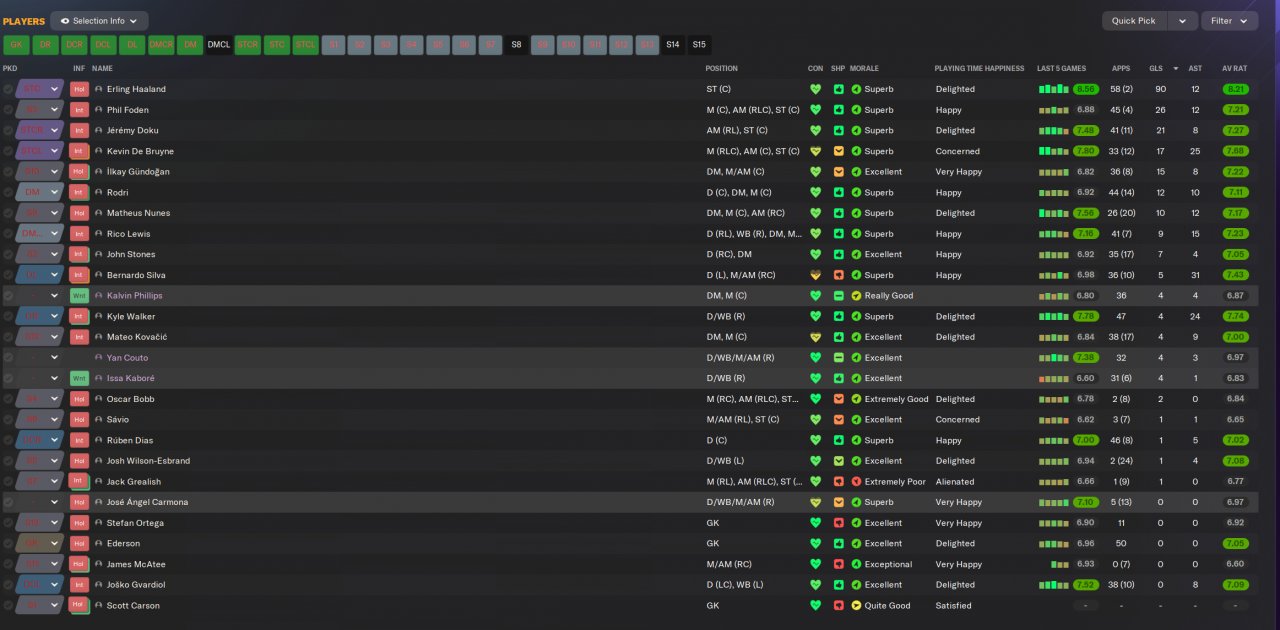Click the player icon beside Jérémy Doku
The width and height of the screenshot is (1280, 630).
point(99,130)
